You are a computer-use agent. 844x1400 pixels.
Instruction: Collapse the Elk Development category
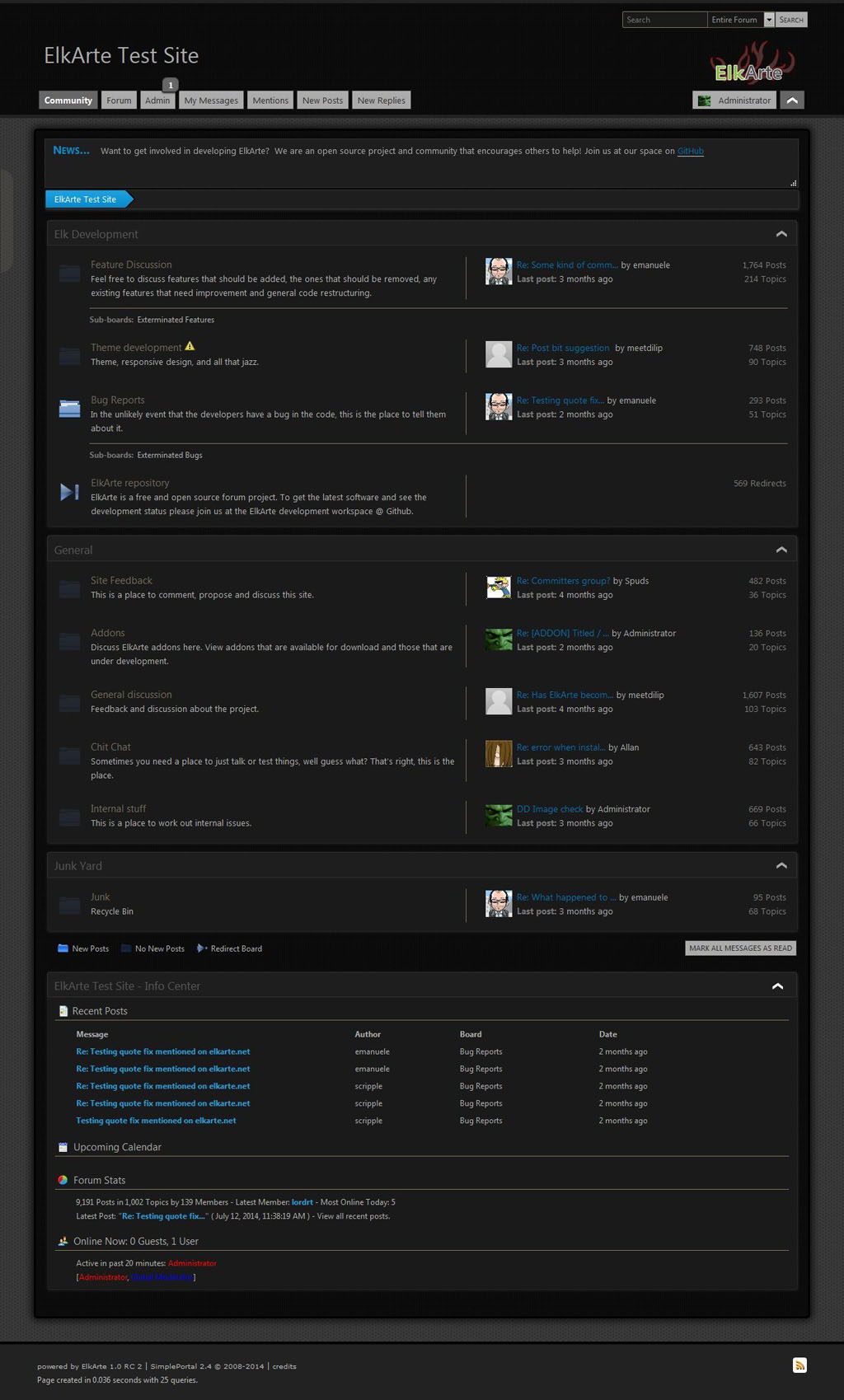781,234
